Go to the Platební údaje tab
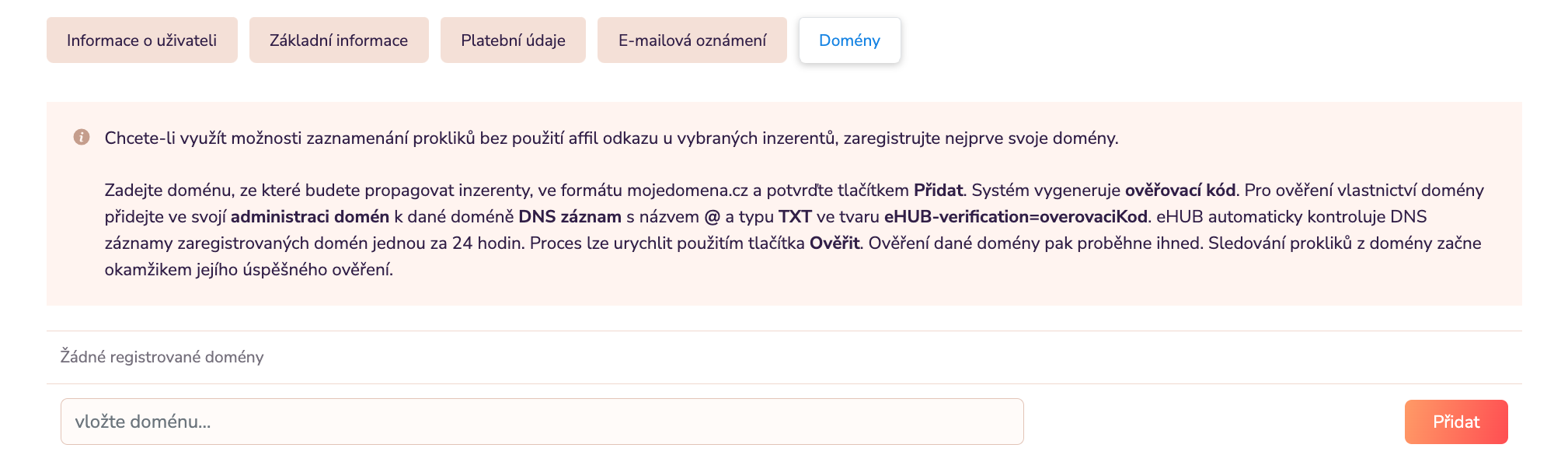 513,40
